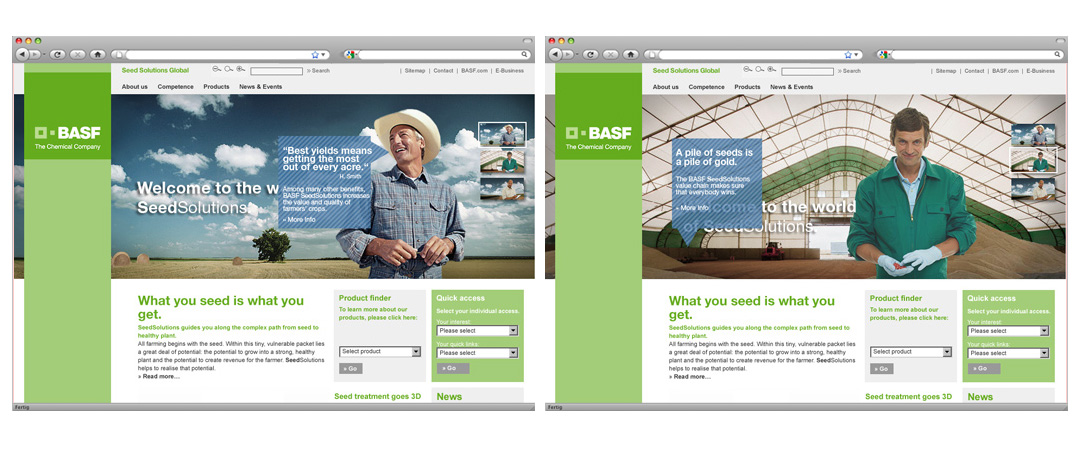Viewport: 1080px width, 468px height.
Task: Open the BASF.com link in the left window
Action: point(475,70)
